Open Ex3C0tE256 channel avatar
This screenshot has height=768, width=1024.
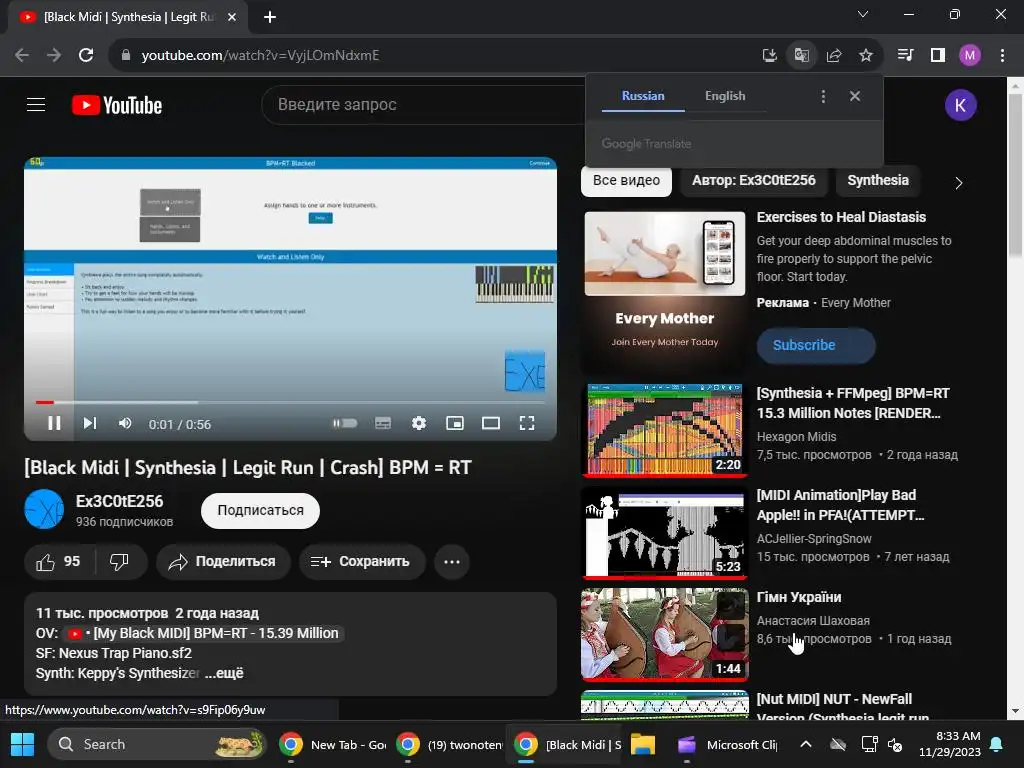[44, 509]
